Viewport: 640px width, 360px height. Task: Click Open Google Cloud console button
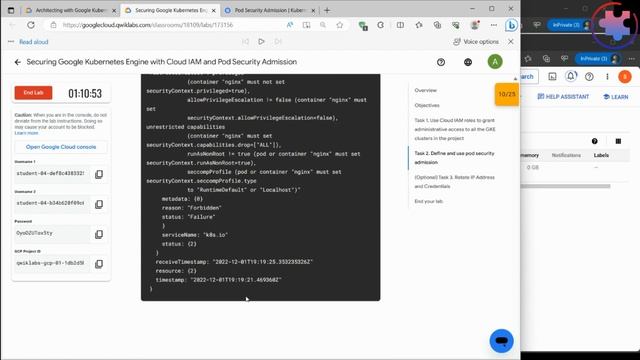[x=61, y=147]
